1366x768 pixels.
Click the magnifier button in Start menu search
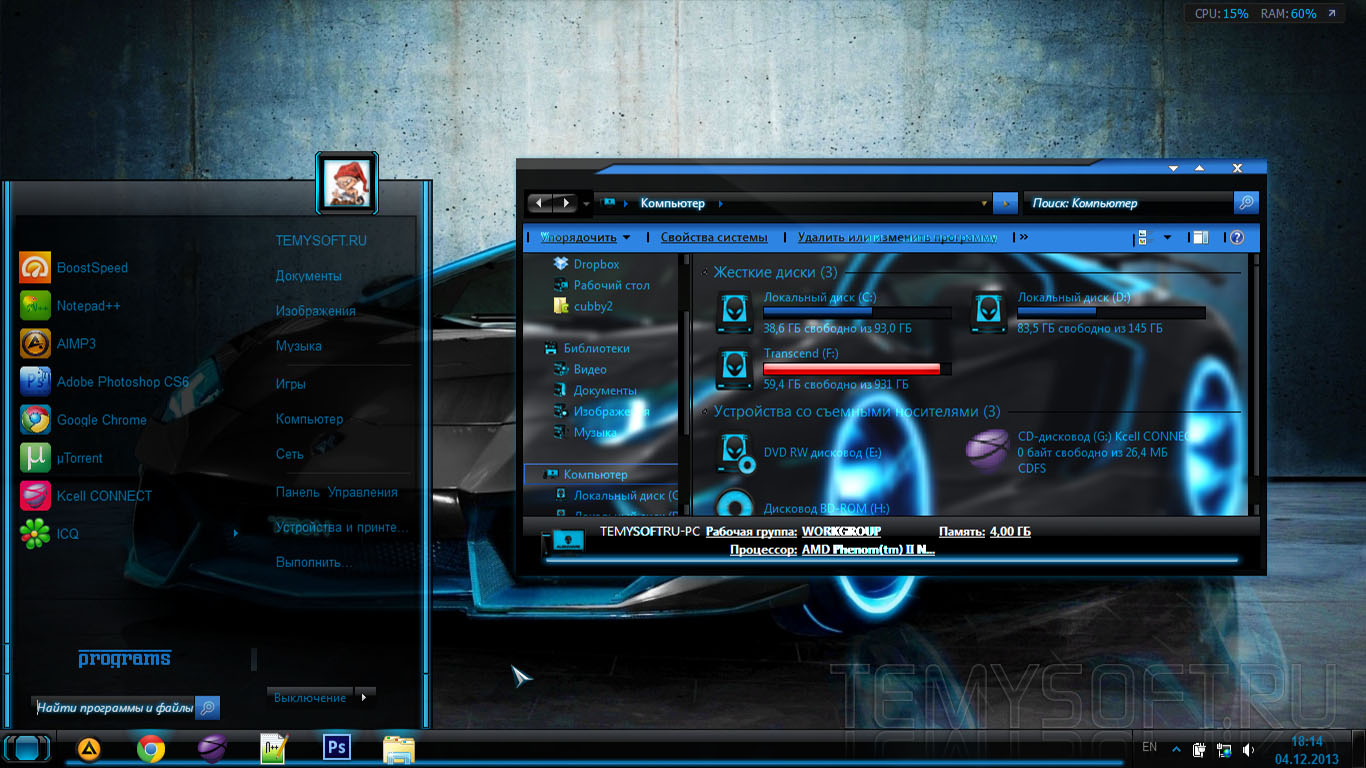point(207,708)
